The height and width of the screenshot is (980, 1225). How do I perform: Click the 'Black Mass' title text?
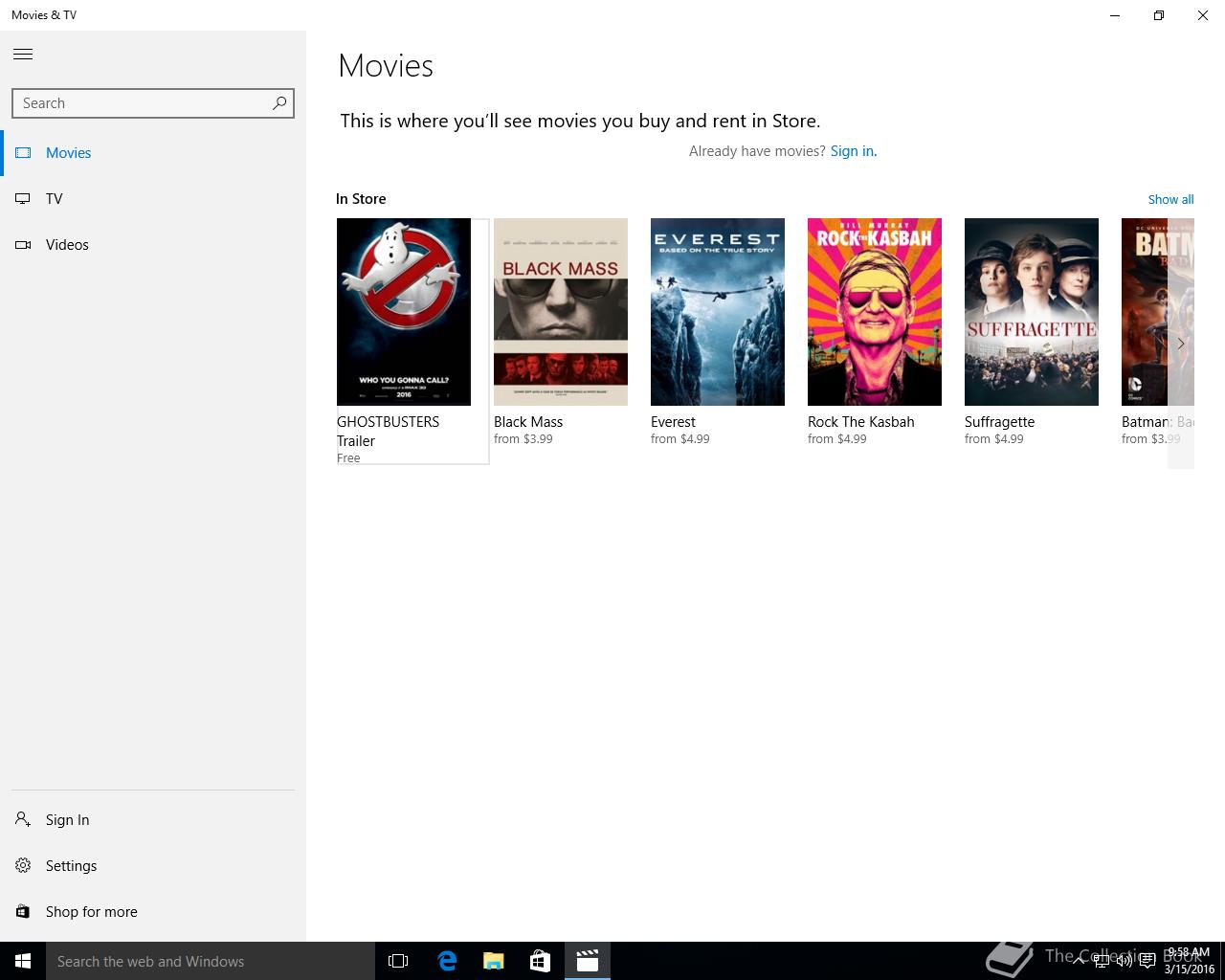coord(528,422)
